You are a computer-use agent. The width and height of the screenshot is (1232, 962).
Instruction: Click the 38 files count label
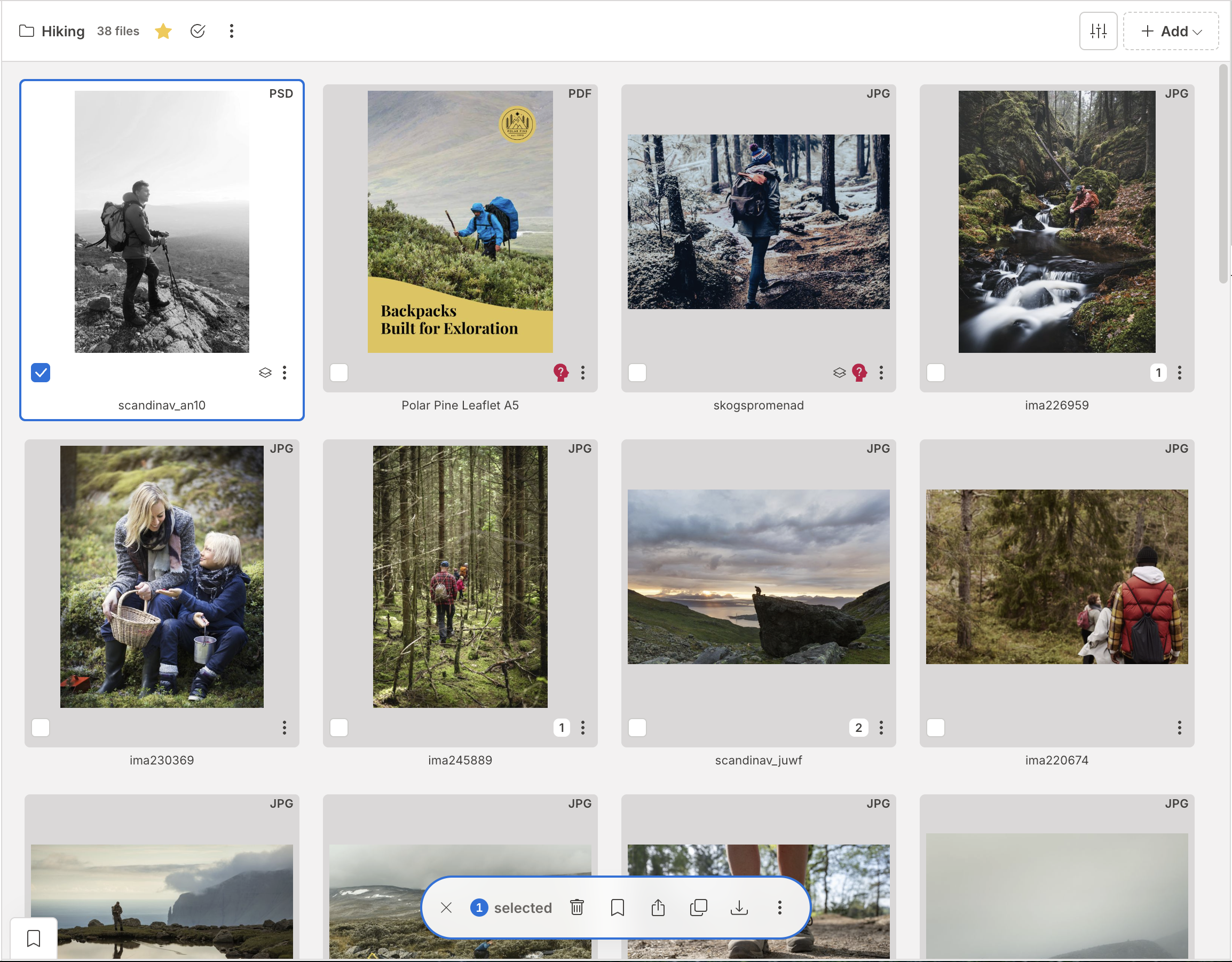coord(118,31)
